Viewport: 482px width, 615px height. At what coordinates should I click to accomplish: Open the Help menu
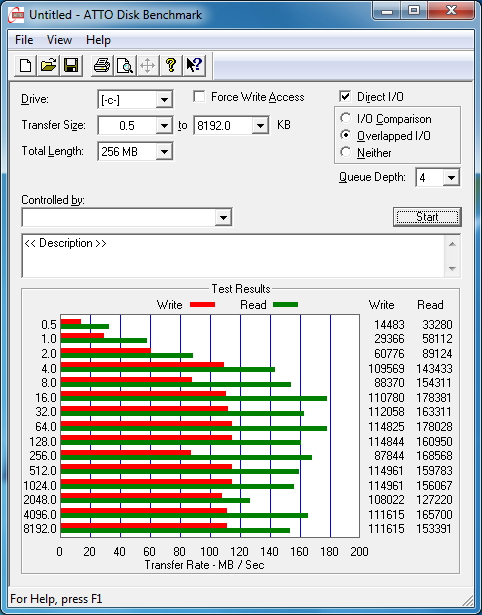pos(98,40)
